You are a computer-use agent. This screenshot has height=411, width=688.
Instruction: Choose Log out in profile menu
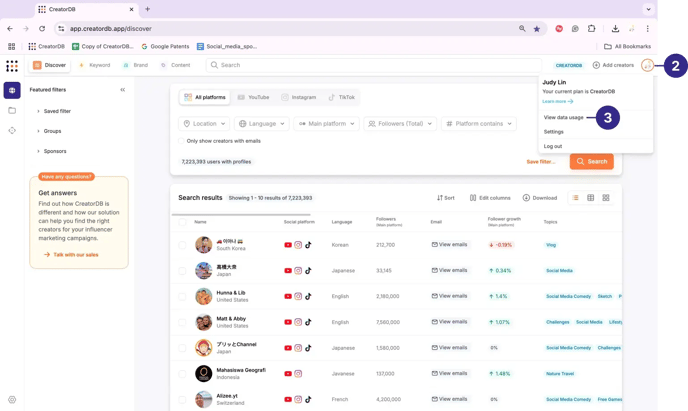(x=552, y=146)
